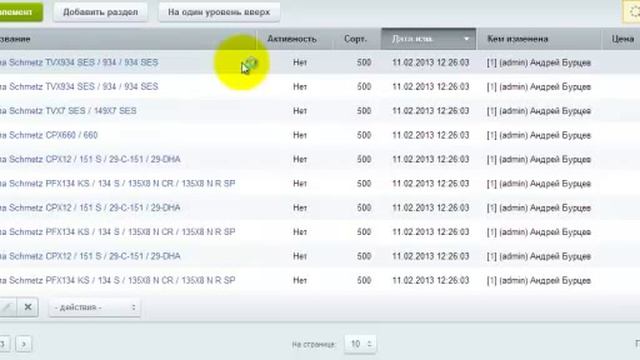640x360 pixels.
Task: Open the '- действия -' dropdown
Action: click(x=95, y=307)
